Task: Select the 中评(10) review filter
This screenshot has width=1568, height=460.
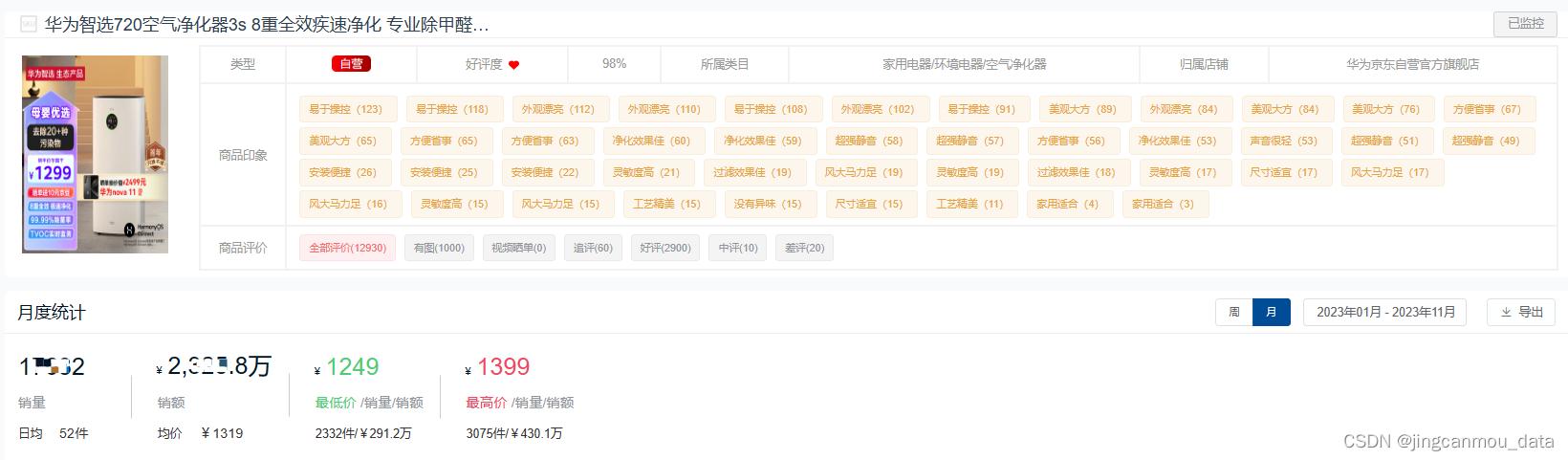Action: point(738,248)
